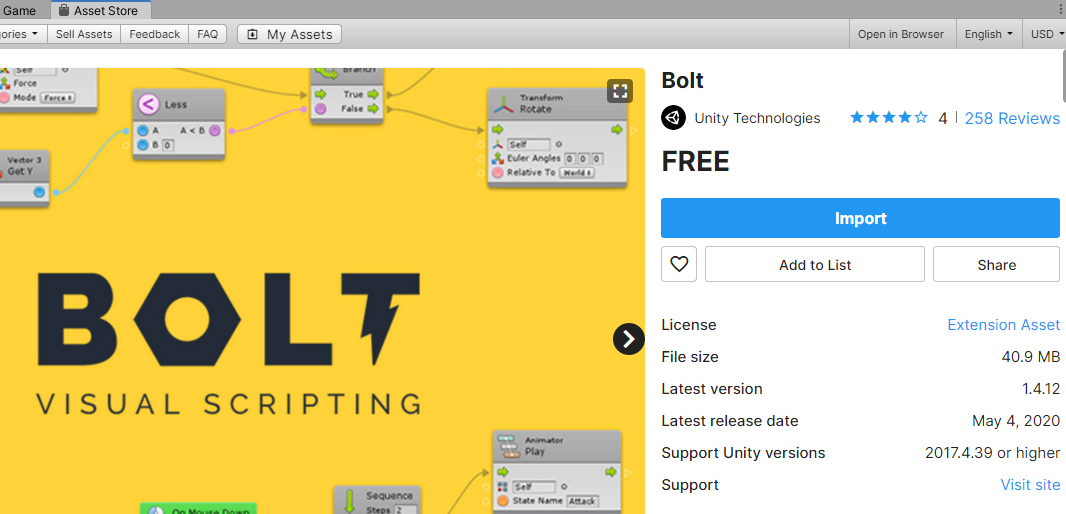Switch to the Game tab
Viewport: 1066px width, 514px height.
[x=19, y=11]
